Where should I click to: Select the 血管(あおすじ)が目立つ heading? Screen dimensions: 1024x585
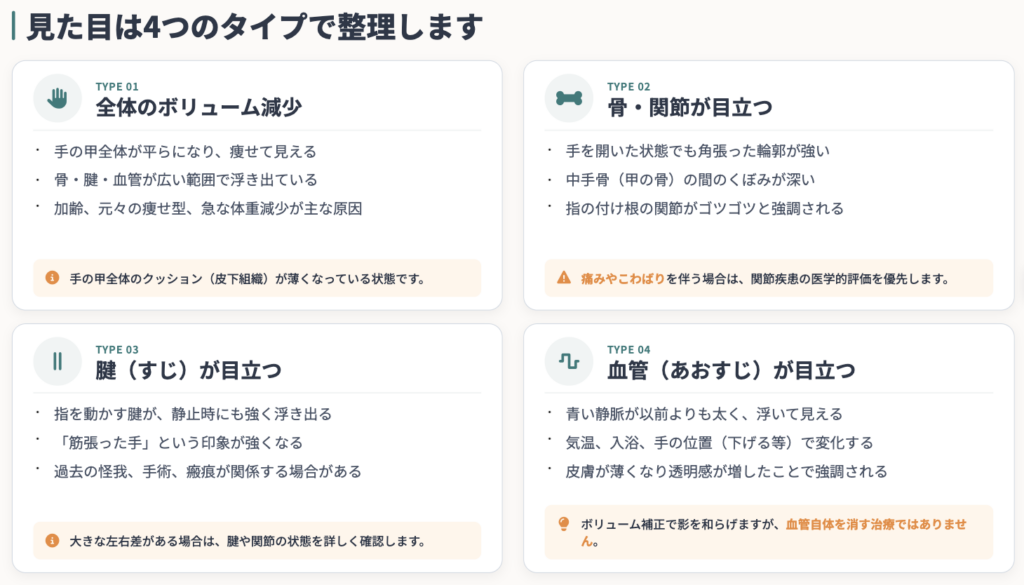coord(731,370)
